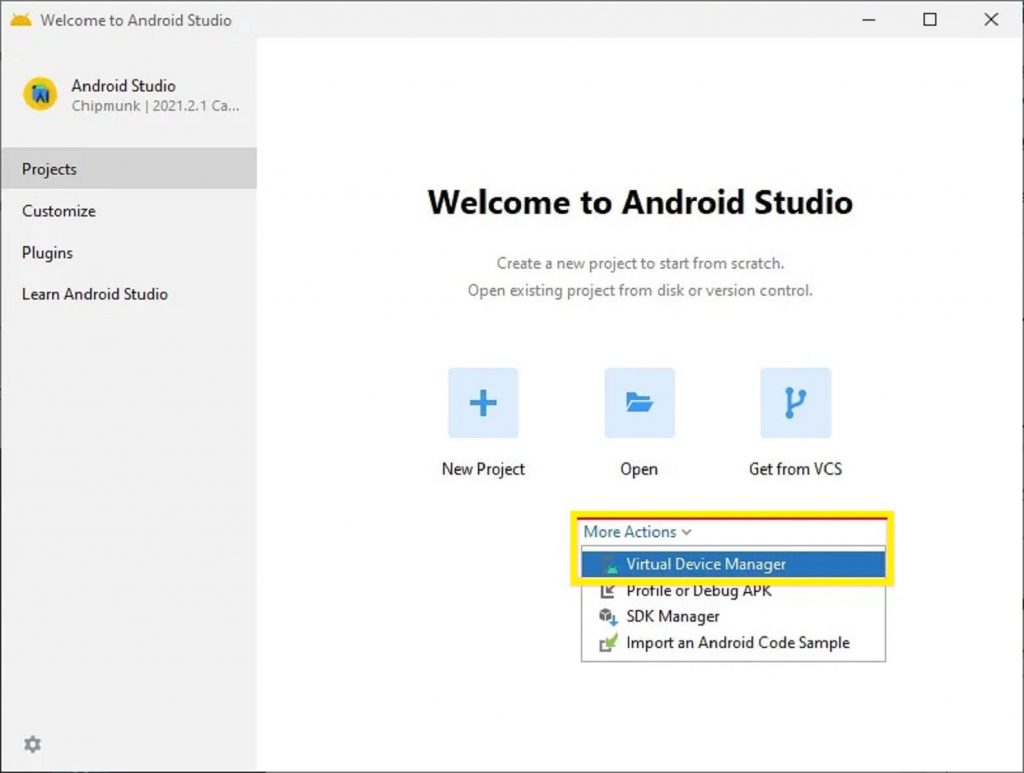Click the Get from VCS icon
Screen dimensions: 1024x773
click(795, 402)
